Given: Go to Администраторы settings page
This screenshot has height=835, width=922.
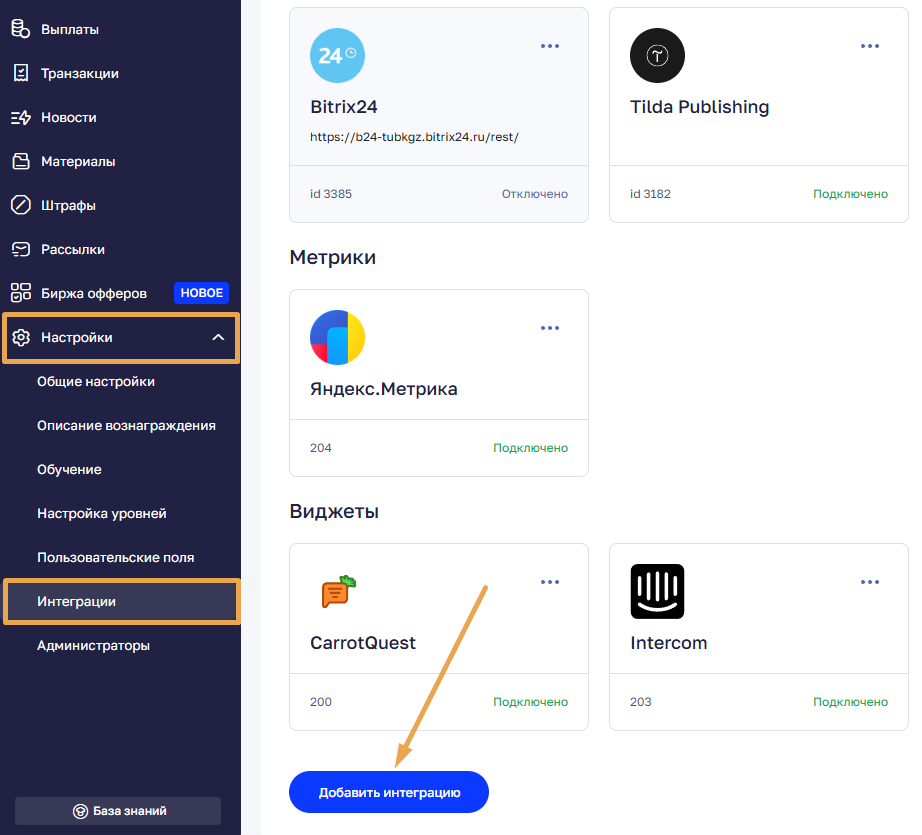Looking at the screenshot, I should (x=93, y=646).
